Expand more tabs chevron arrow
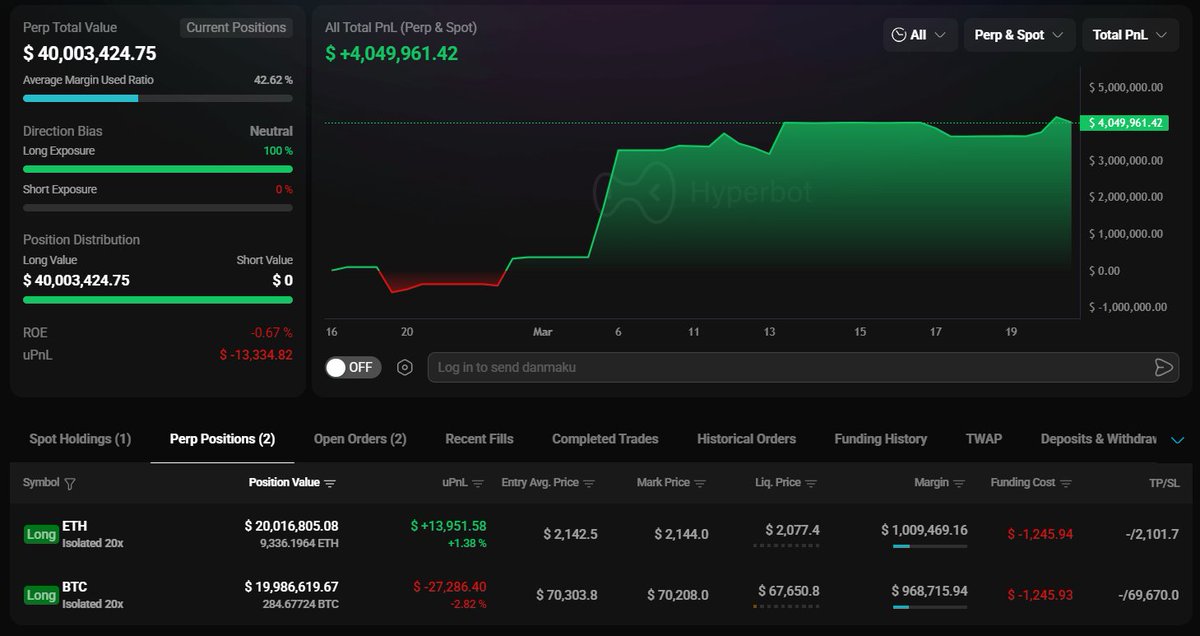1200x636 pixels. point(1177,440)
